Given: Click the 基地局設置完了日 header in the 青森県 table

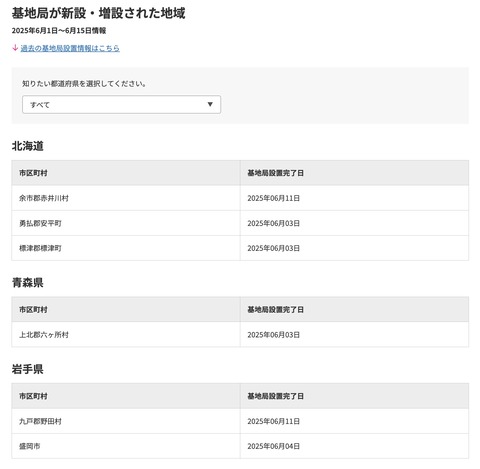Looking at the screenshot, I should point(354,309).
